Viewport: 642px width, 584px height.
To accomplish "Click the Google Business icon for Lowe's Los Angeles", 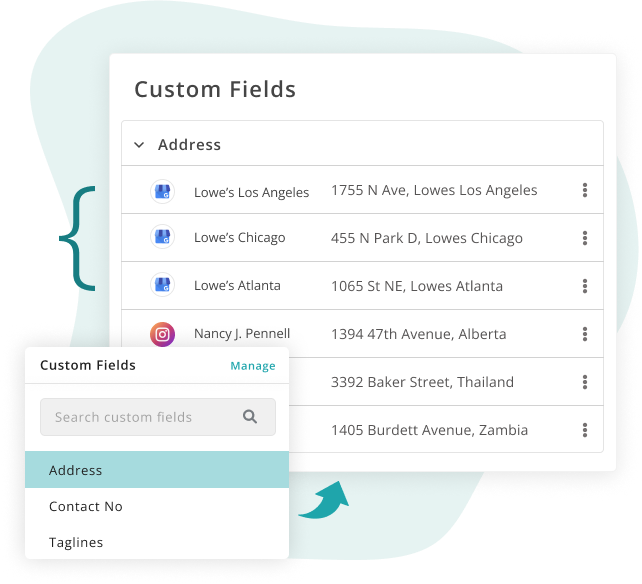I will pos(163,191).
